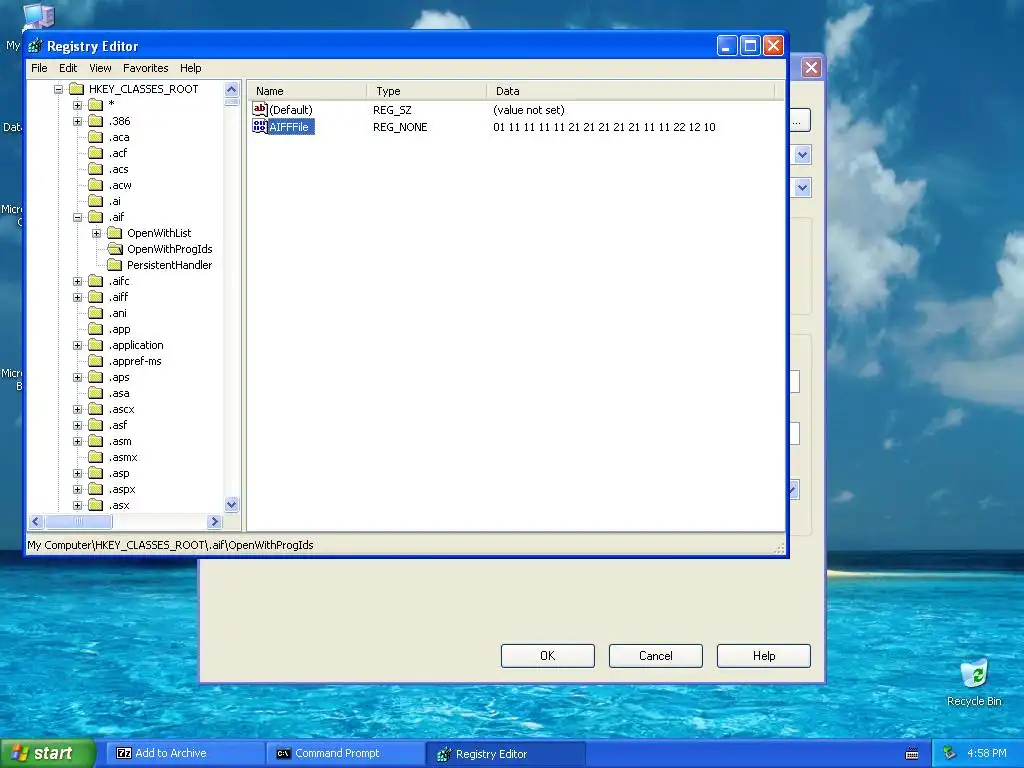Expand the * key node

click(78, 104)
